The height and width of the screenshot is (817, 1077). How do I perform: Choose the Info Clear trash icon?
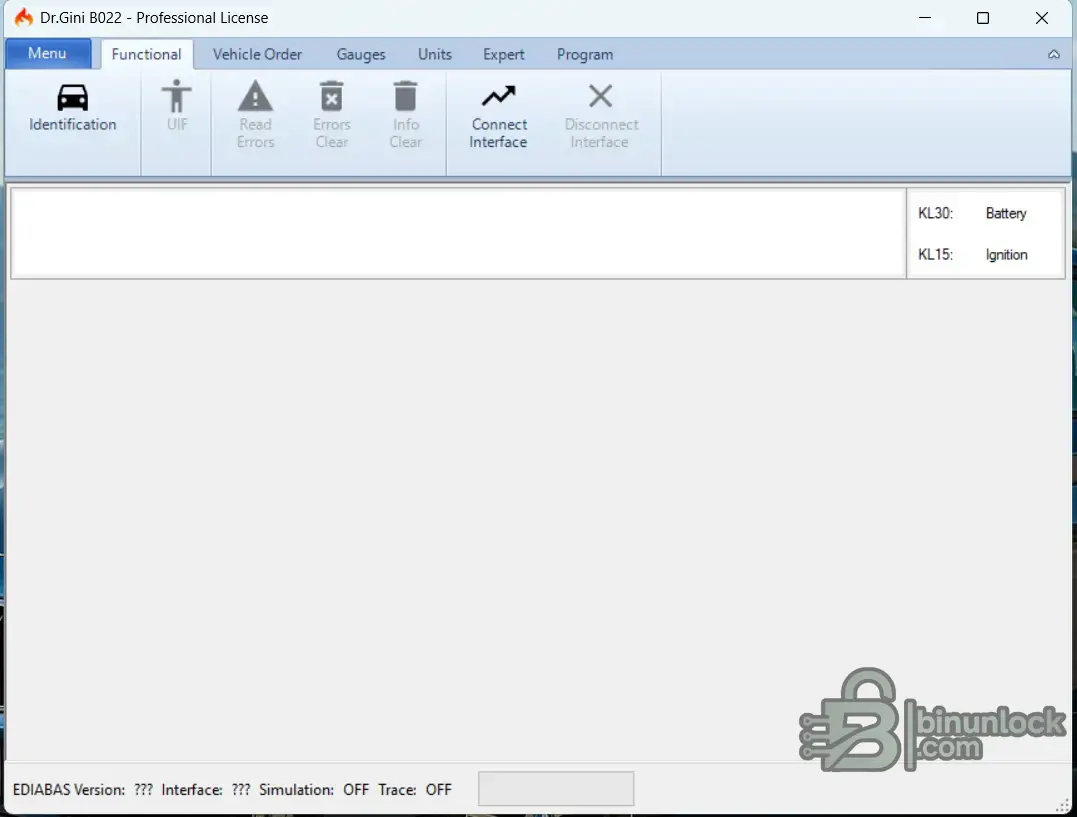(x=405, y=96)
